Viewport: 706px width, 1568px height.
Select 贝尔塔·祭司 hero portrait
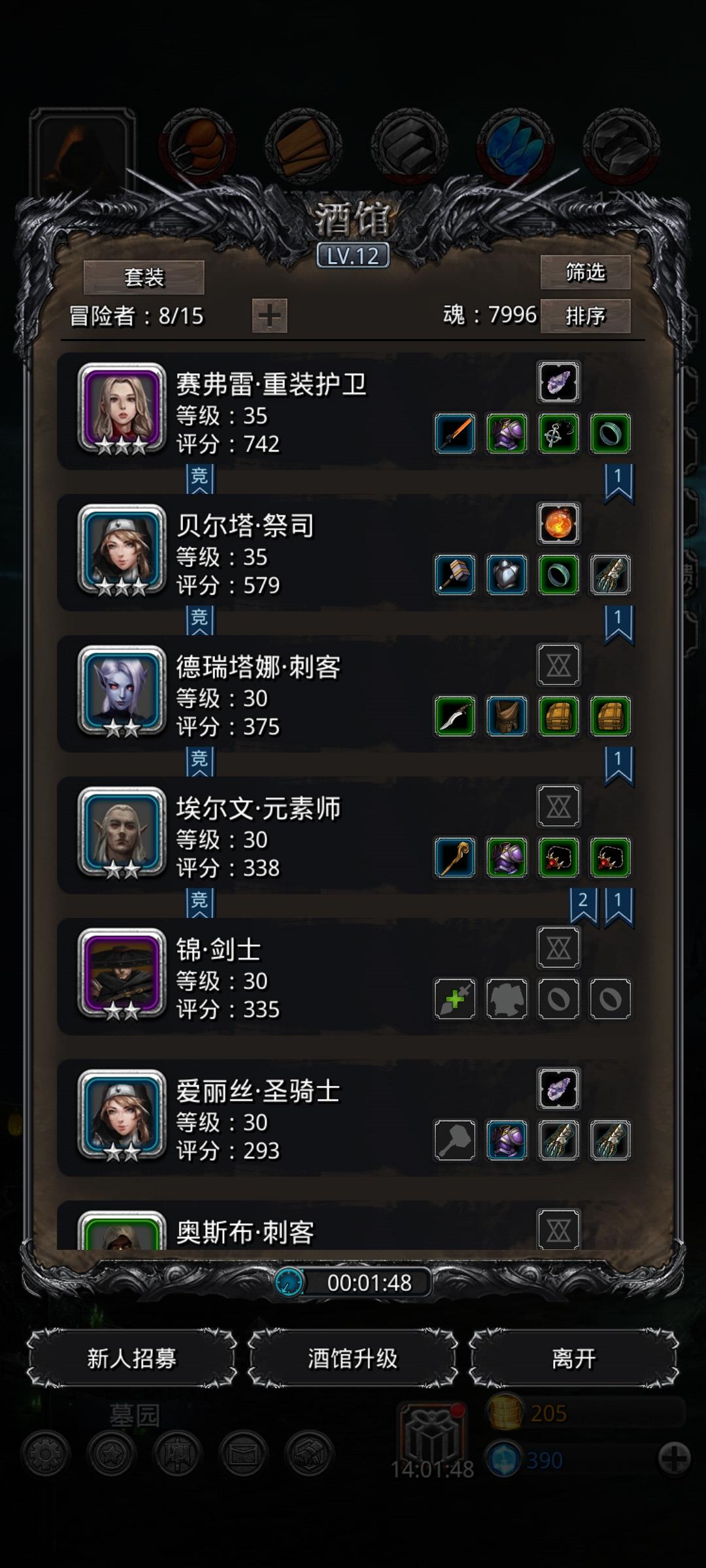(122, 551)
